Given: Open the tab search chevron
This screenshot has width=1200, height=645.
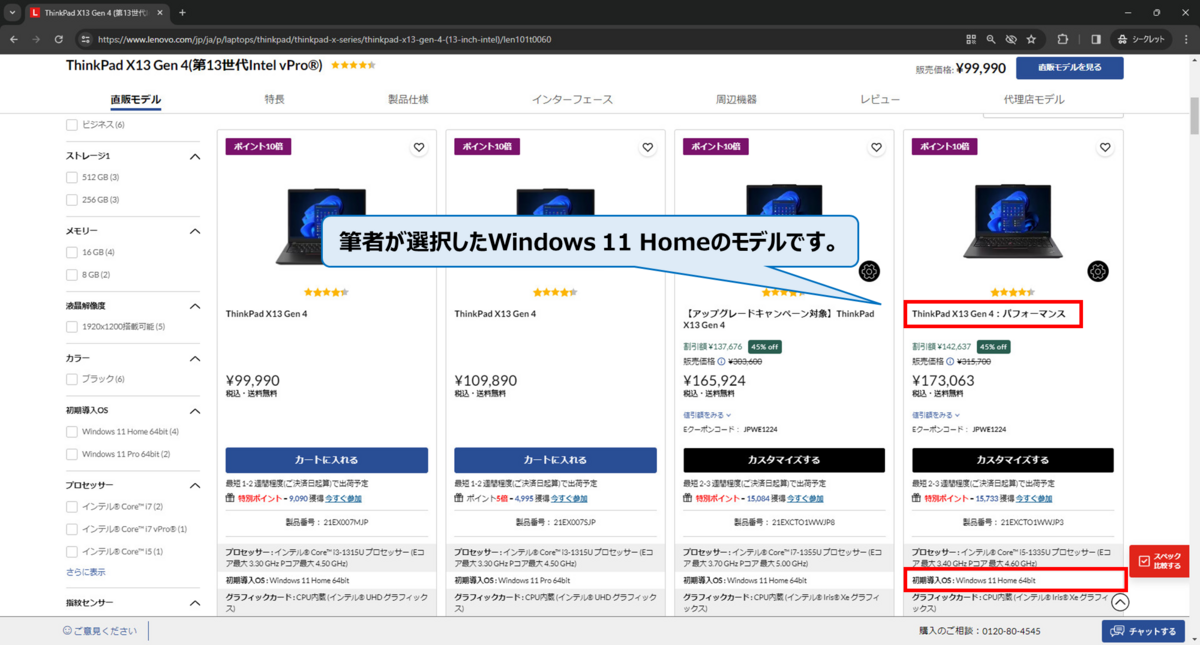Looking at the screenshot, I should pos(13,13).
